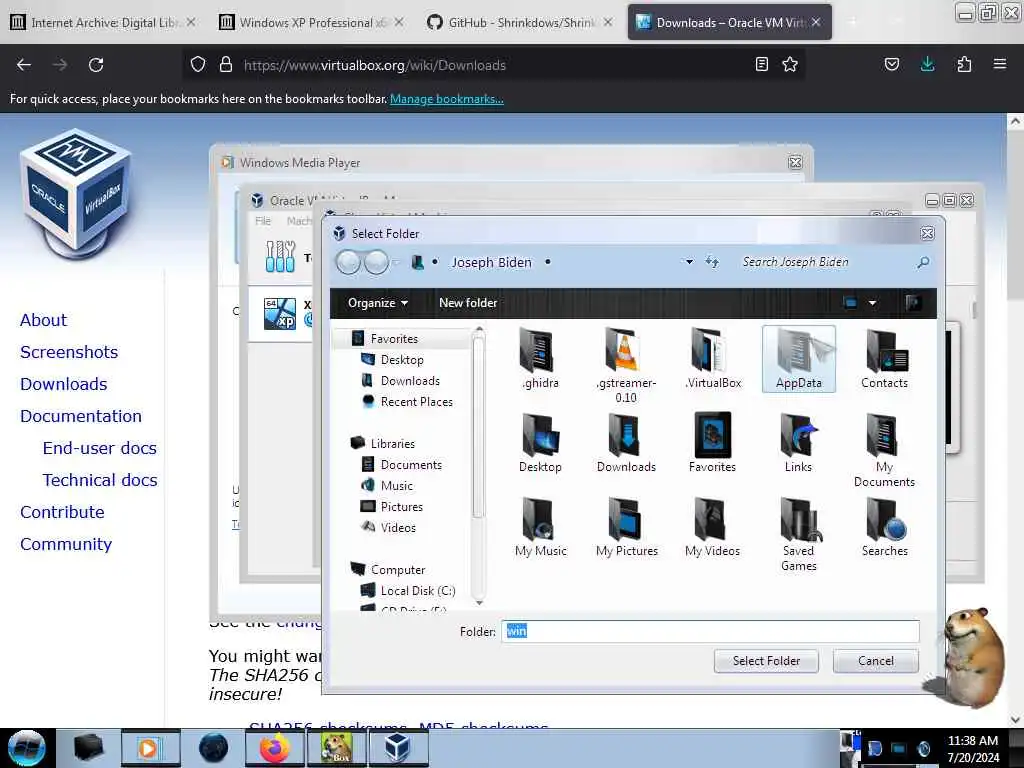This screenshot has width=1024, height=768.
Task: Open the Contacts folder icon
Action: pyautogui.click(x=884, y=359)
